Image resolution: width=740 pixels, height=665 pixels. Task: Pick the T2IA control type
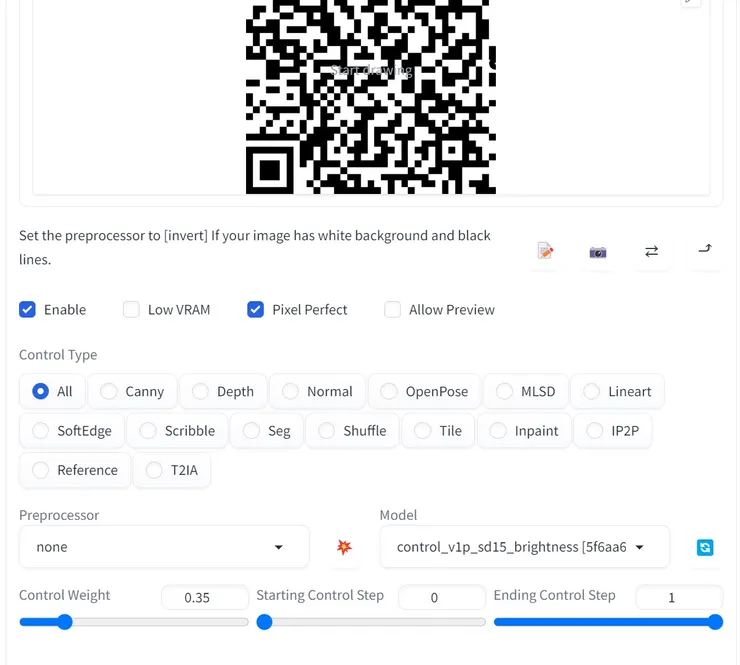[172, 470]
